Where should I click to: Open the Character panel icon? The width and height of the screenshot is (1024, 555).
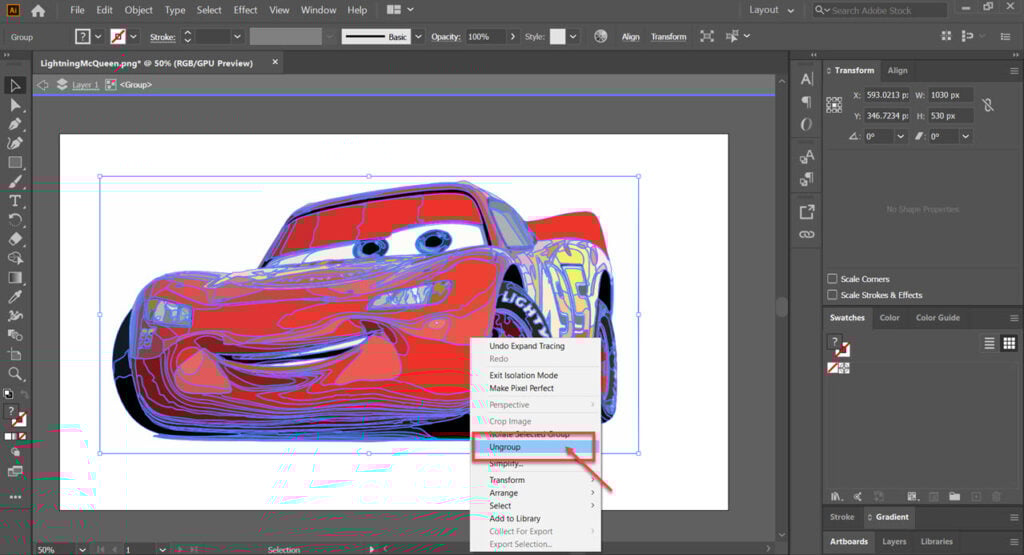pyautogui.click(x=807, y=79)
